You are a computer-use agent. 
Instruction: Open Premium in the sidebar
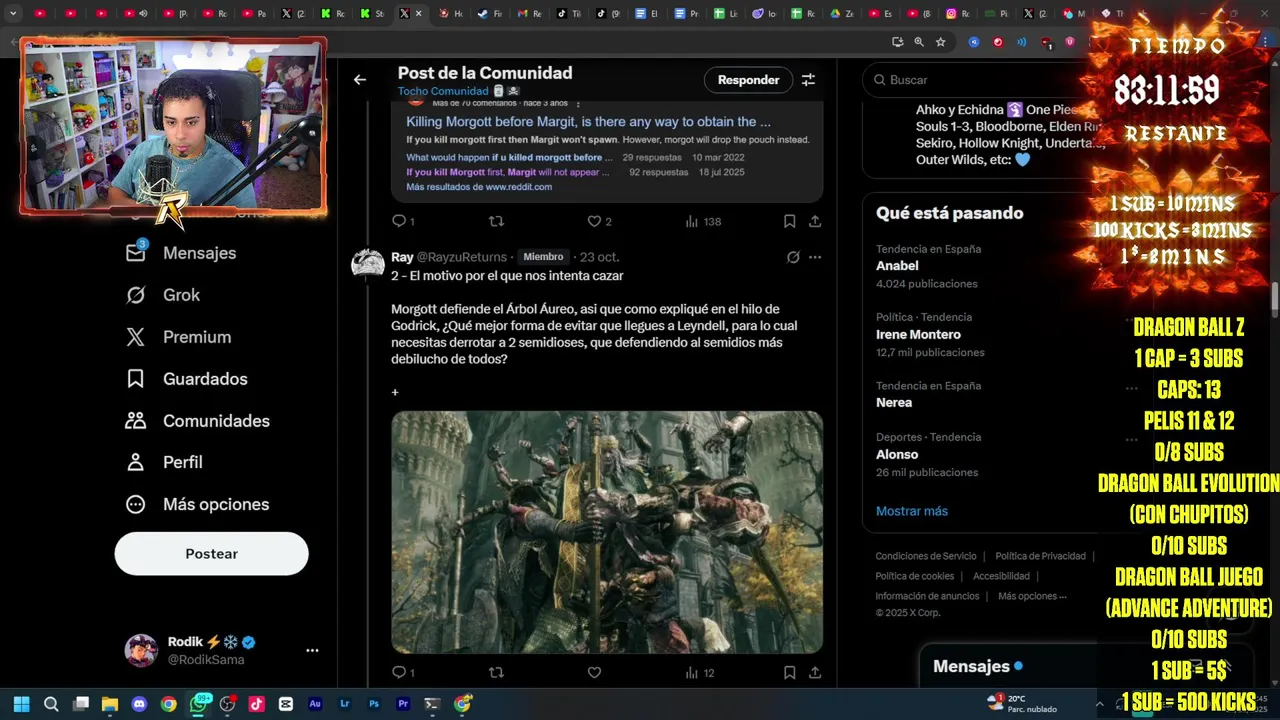pos(178,337)
